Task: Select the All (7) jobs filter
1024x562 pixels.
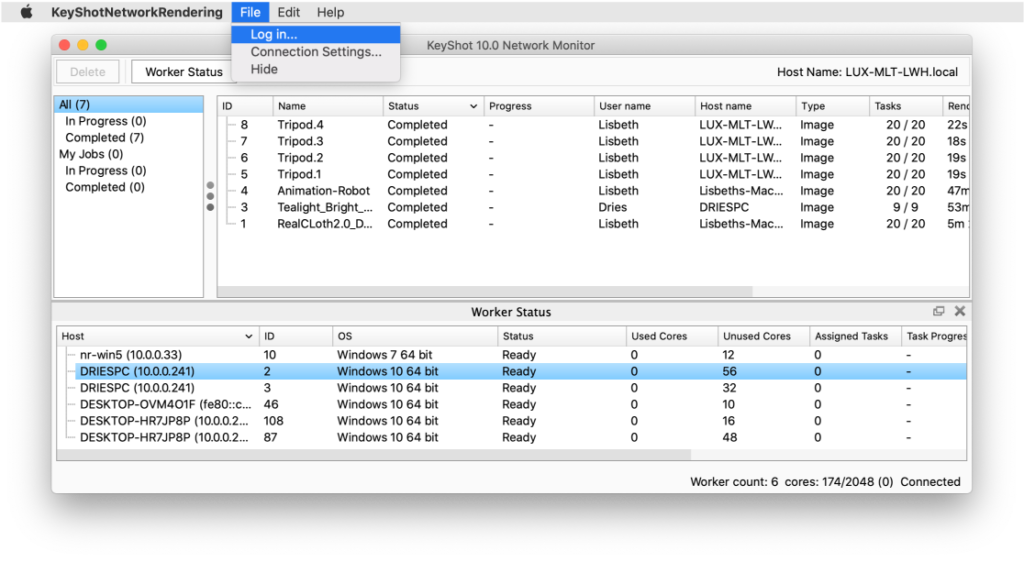Action: pos(75,105)
